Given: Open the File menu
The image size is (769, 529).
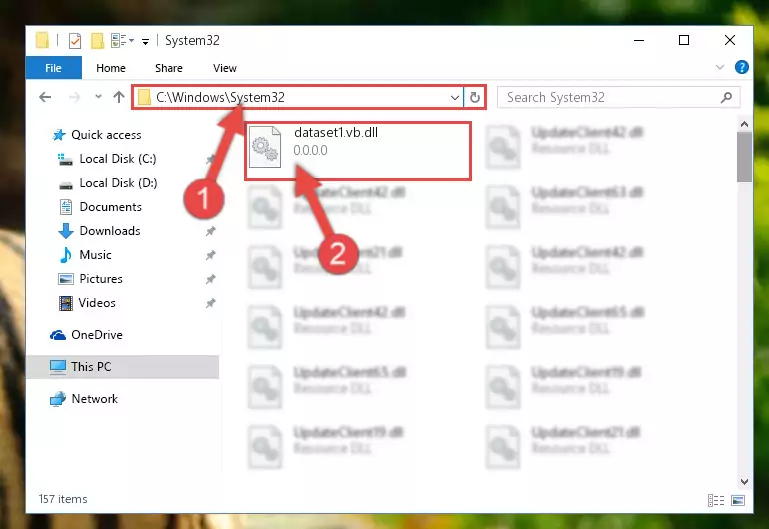Looking at the screenshot, I should [x=53, y=68].
